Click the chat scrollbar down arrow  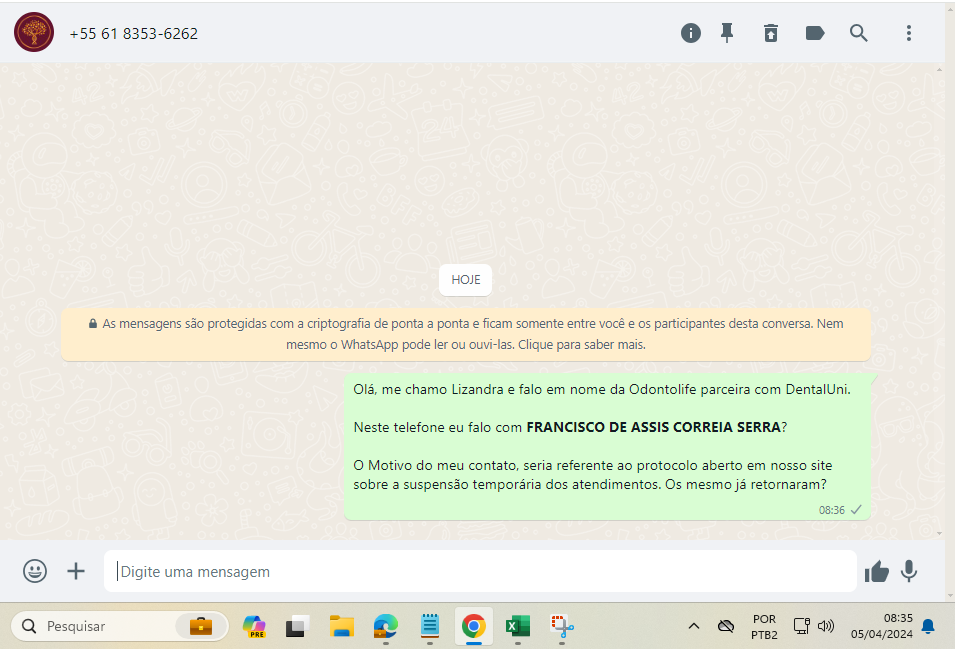(x=939, y=533)
